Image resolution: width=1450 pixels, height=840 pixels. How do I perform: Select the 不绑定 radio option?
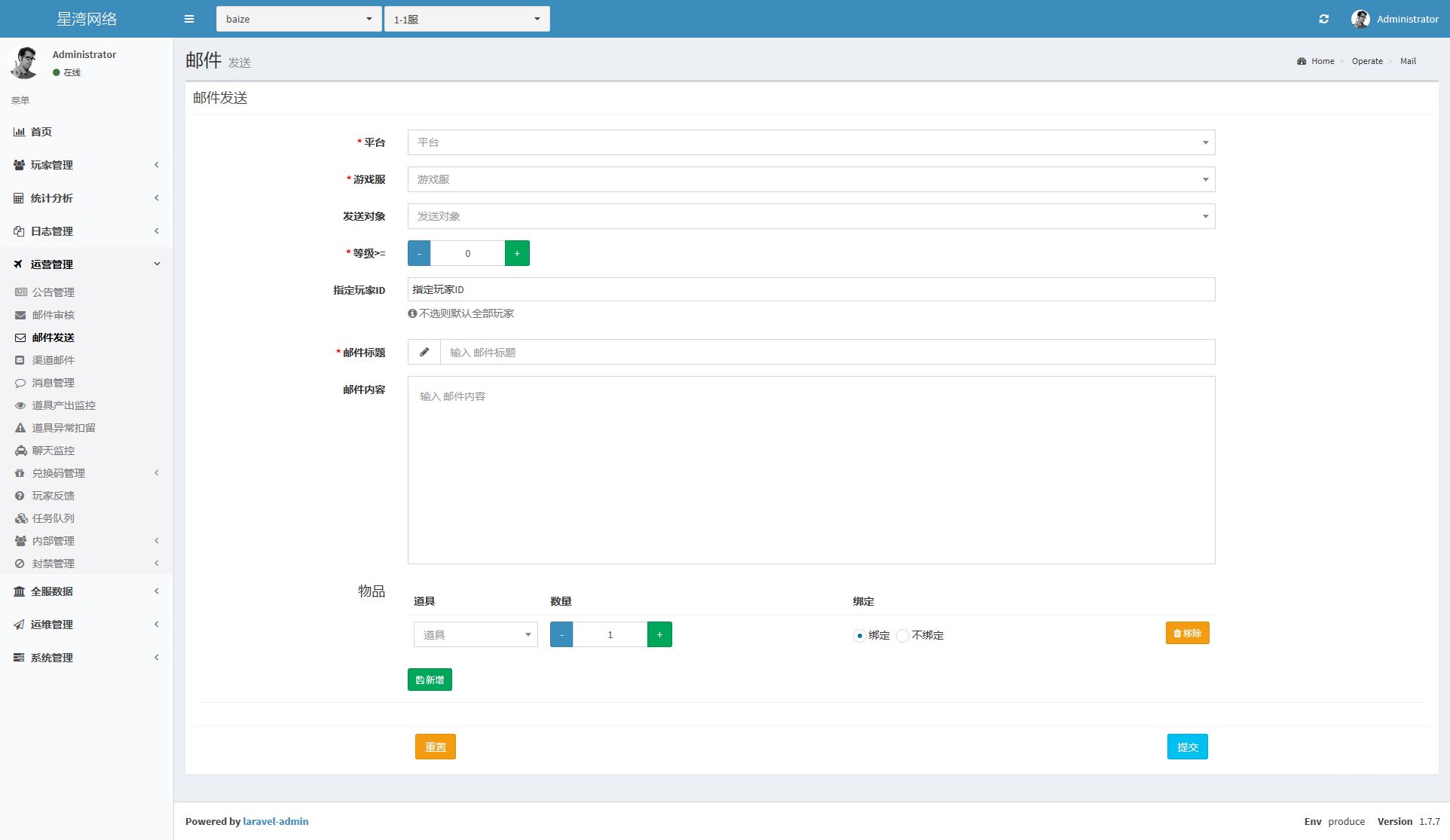point(903,636)
